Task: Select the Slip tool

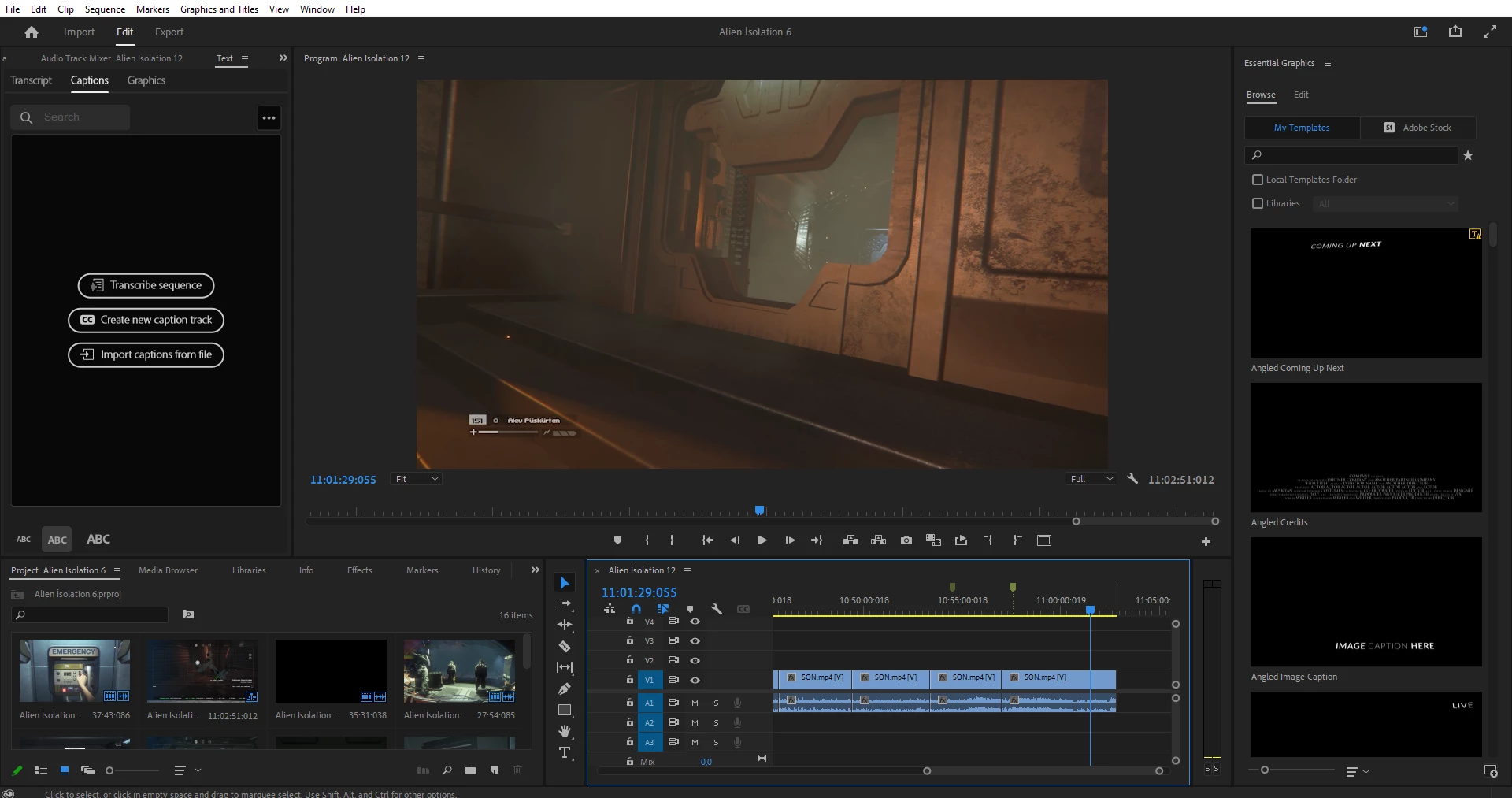Action: (x=565, y=667)
